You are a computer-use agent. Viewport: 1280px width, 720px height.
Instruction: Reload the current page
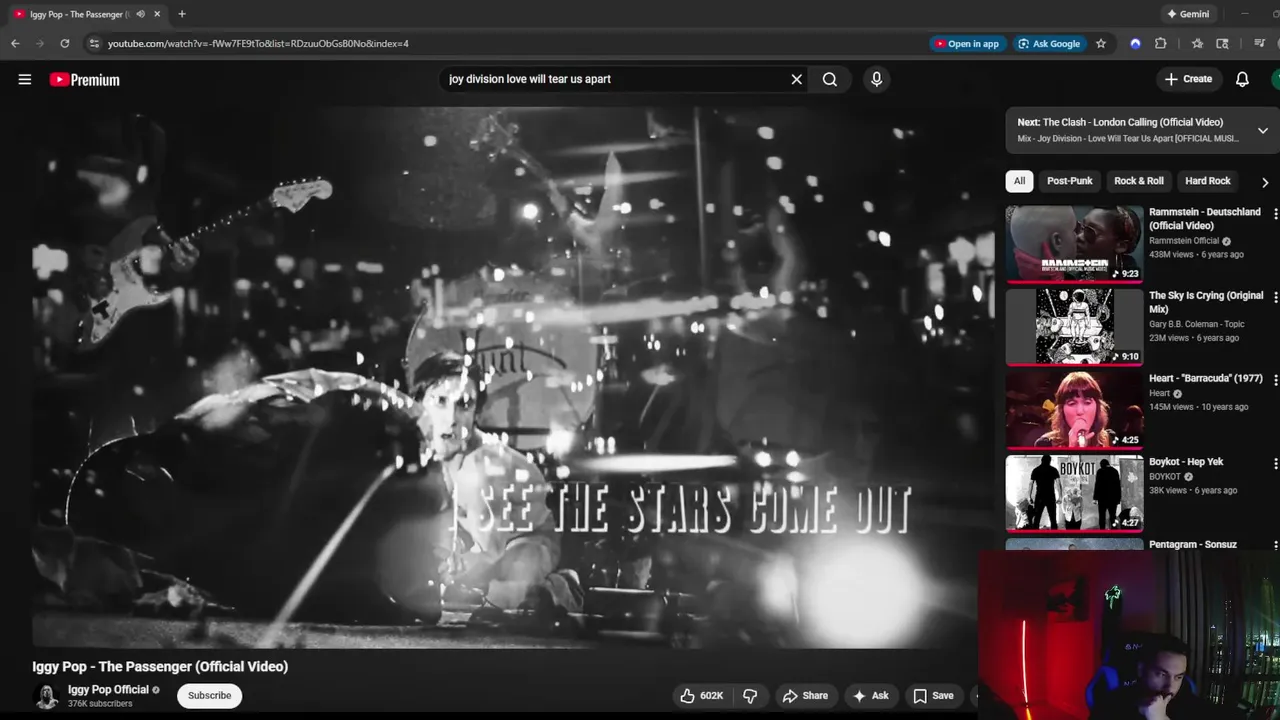click(65, 43)
